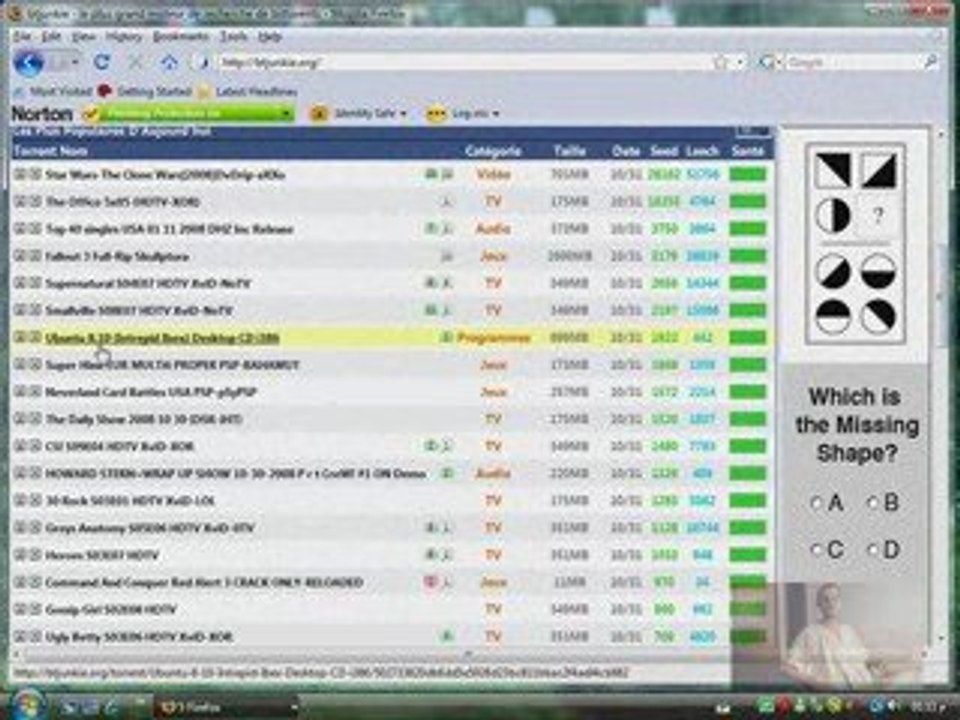Click red icon in Command And Conquer row
Screen dimensions: 960x720
[x=430, y=582]
